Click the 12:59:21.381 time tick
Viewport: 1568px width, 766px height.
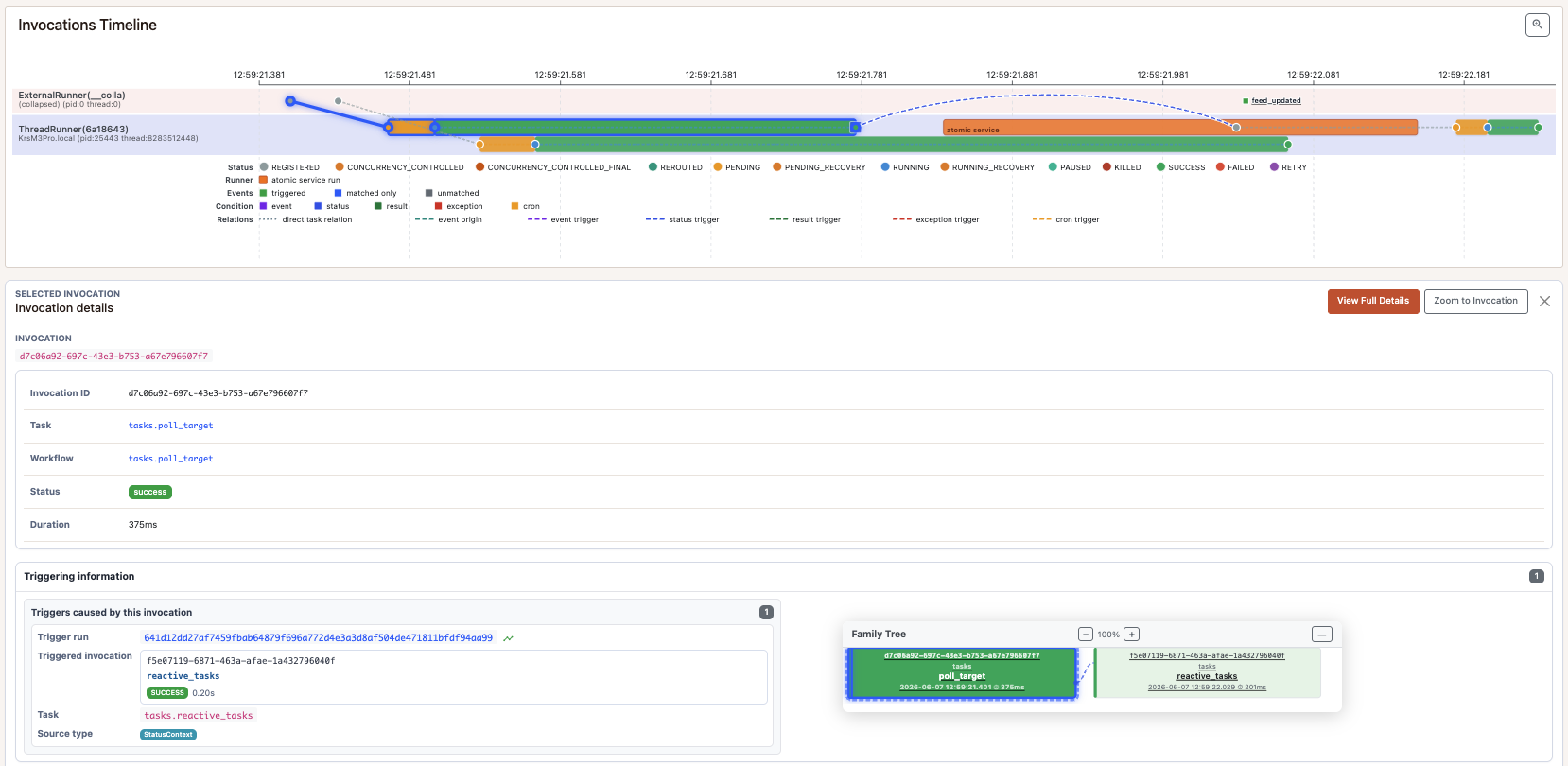259,75
